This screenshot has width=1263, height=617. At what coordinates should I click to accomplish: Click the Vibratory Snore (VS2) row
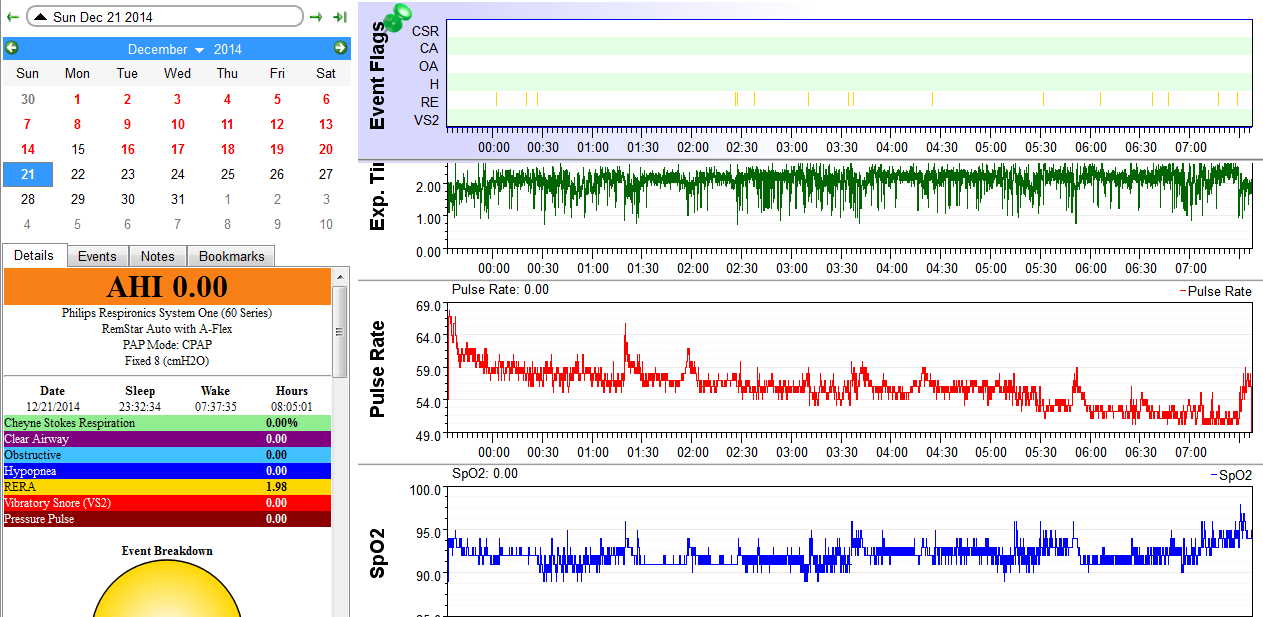167,503
